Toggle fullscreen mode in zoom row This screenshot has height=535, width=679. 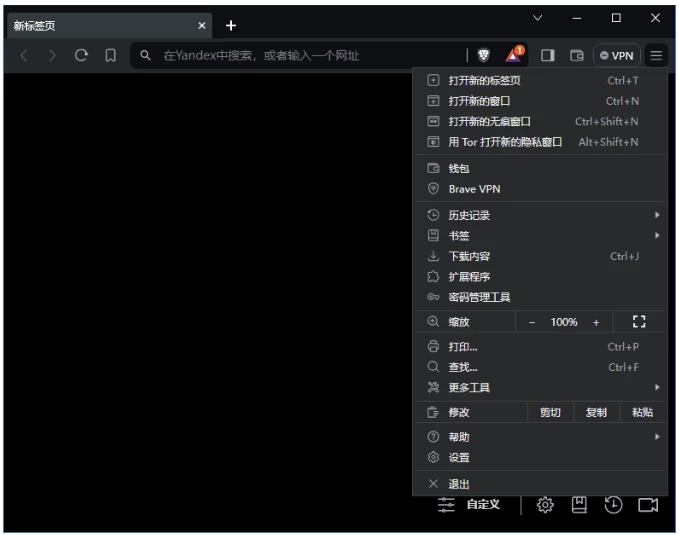[640, 322]
